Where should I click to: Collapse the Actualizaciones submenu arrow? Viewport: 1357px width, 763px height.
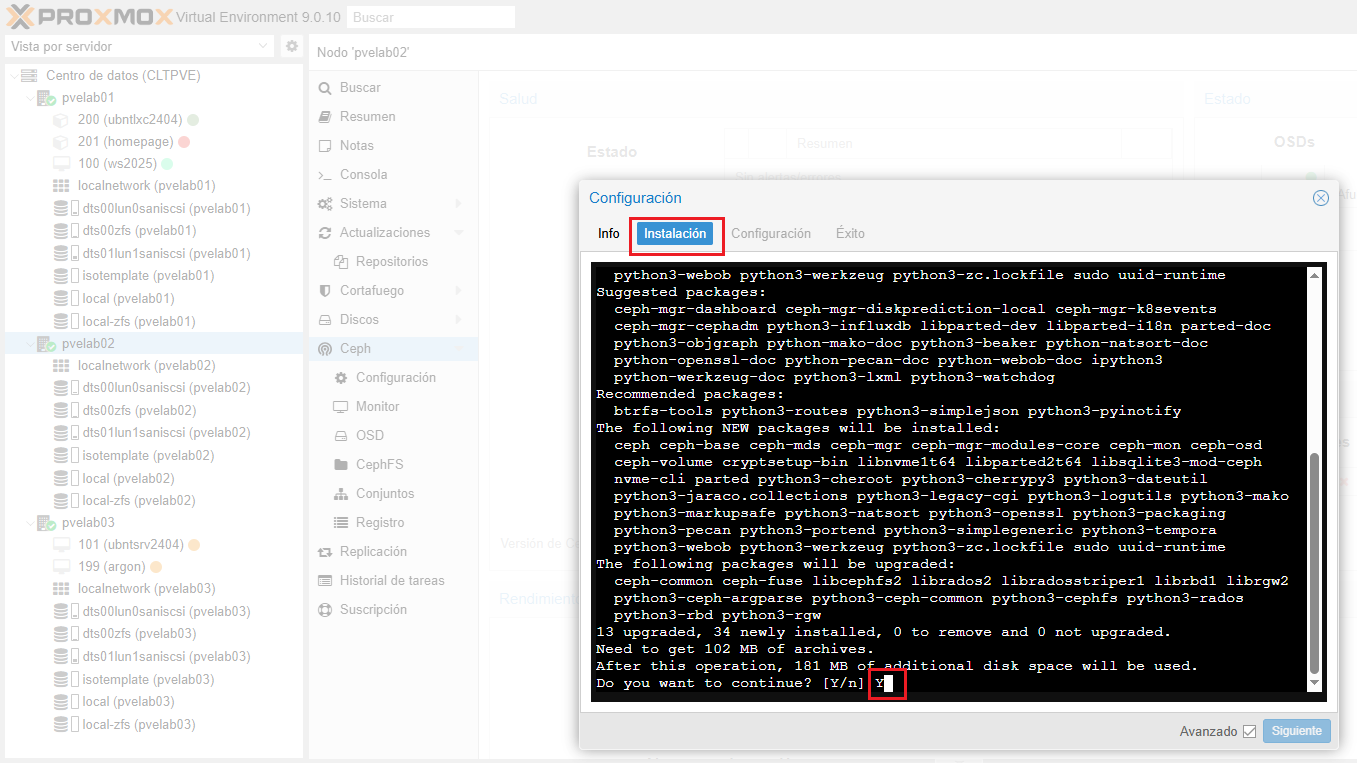click(x=458, y=233)
